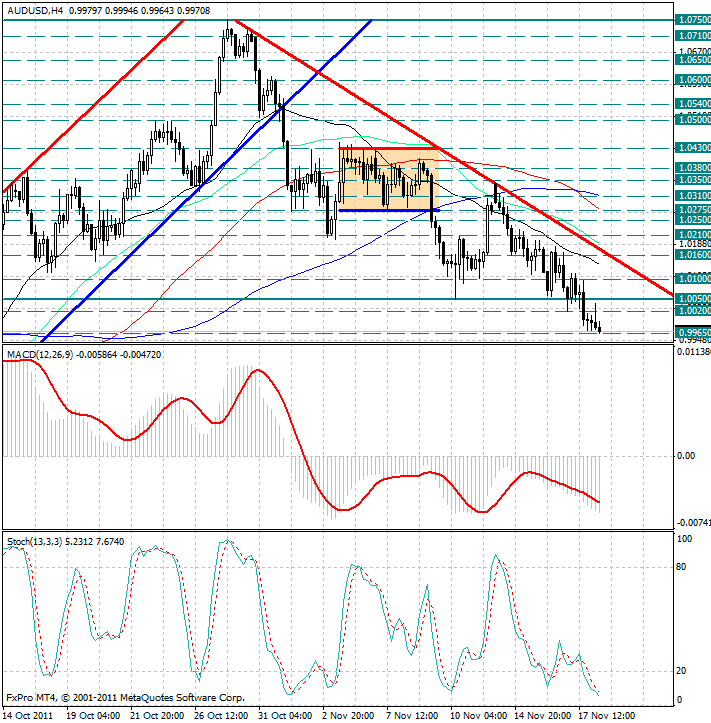
Task: Click the 1.0250 price level label
Action: (693, 219)
